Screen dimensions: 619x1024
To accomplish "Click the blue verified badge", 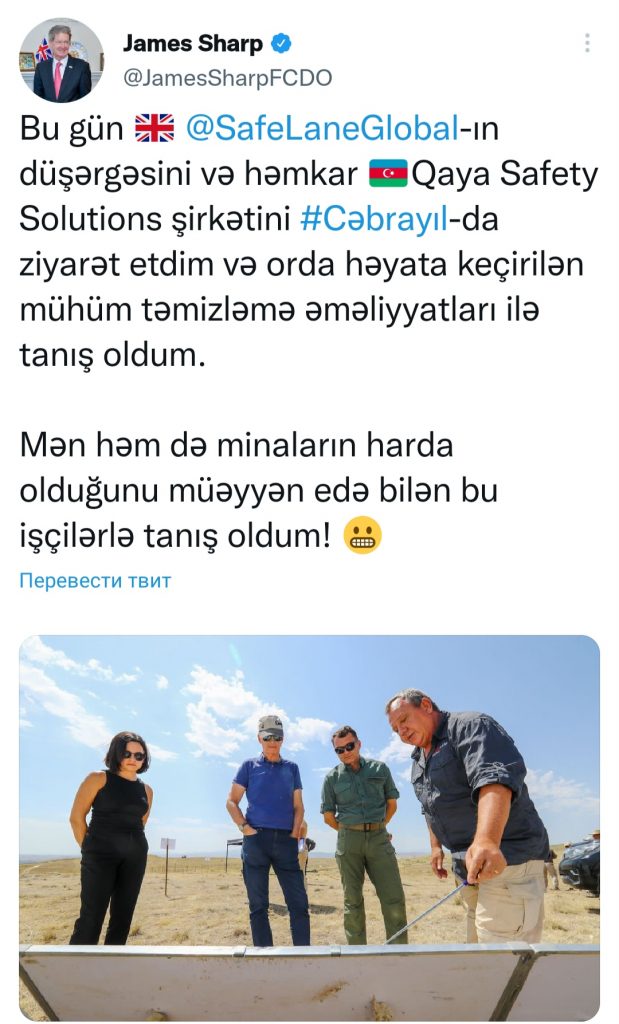I will click(281, 44).
